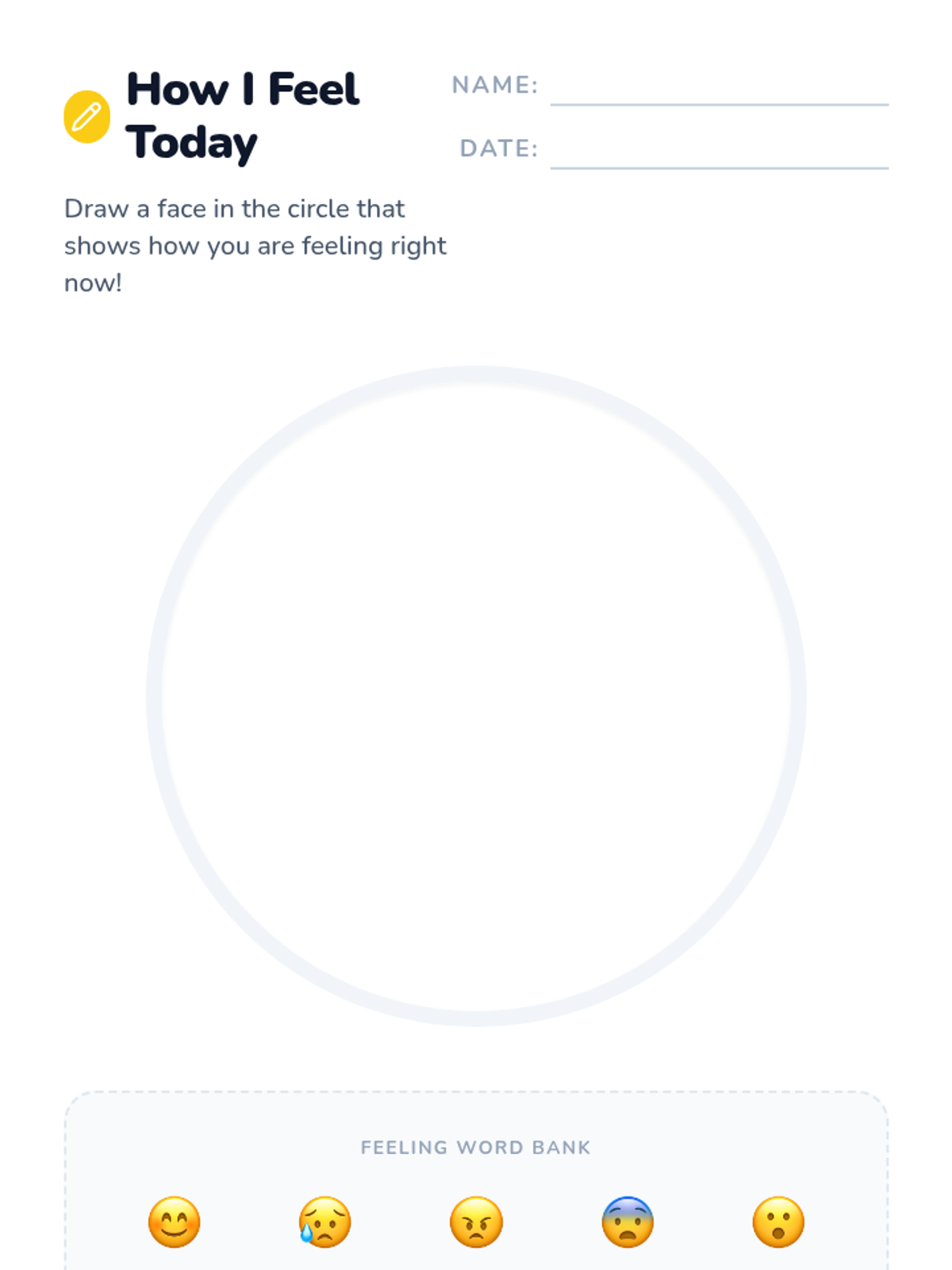
Task: Select the surprised open-mouth face emoji
Action: click(778, 1222)
